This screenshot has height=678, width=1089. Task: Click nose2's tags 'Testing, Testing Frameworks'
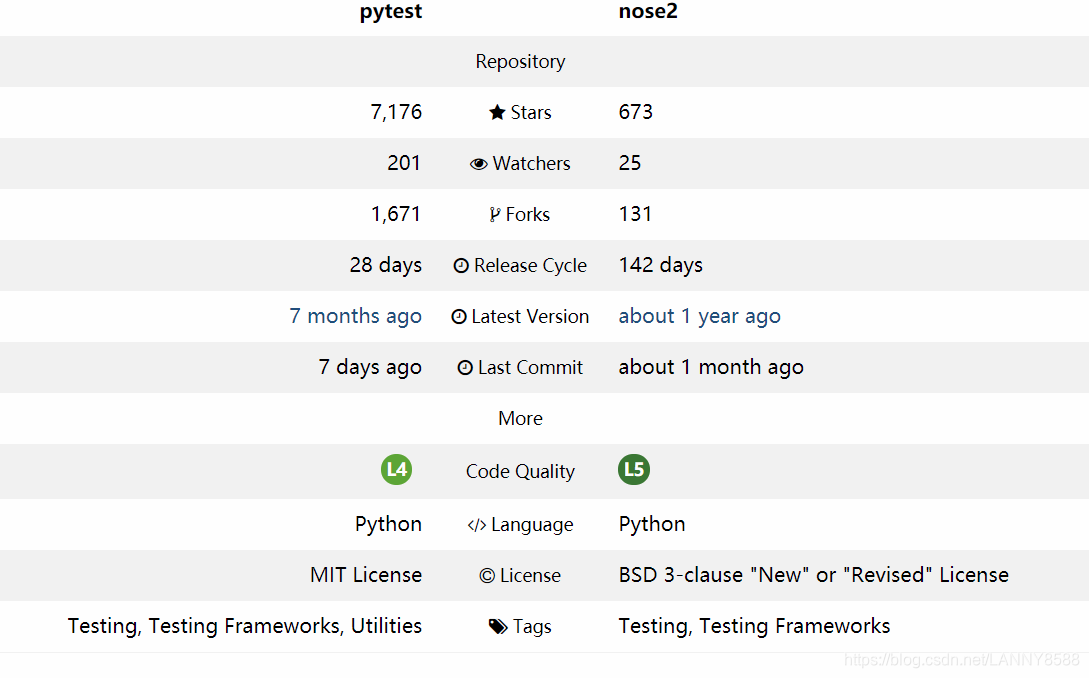[x=754, y=627]
